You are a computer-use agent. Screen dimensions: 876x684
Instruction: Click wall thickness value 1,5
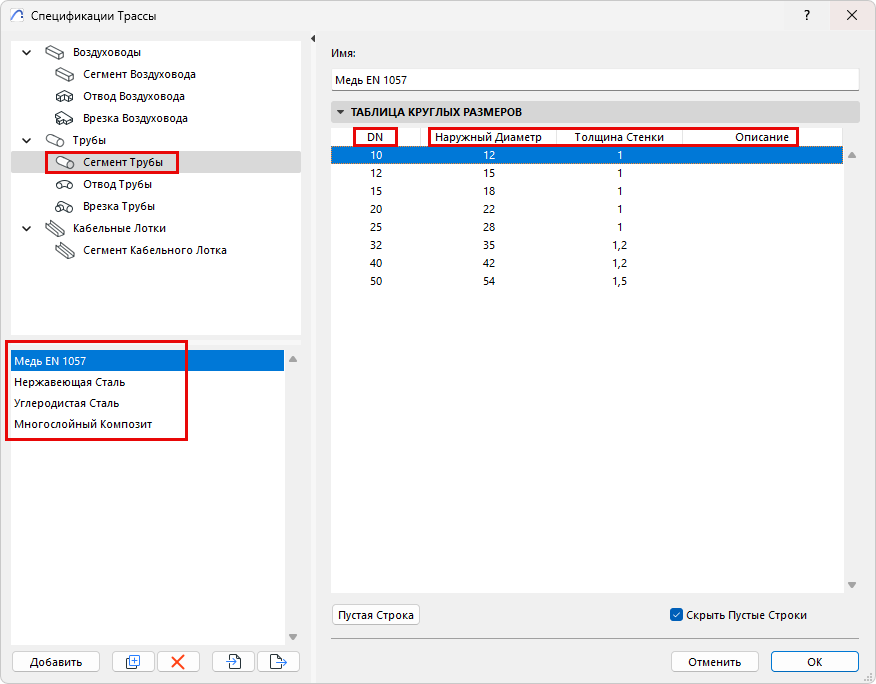point(620,281)
